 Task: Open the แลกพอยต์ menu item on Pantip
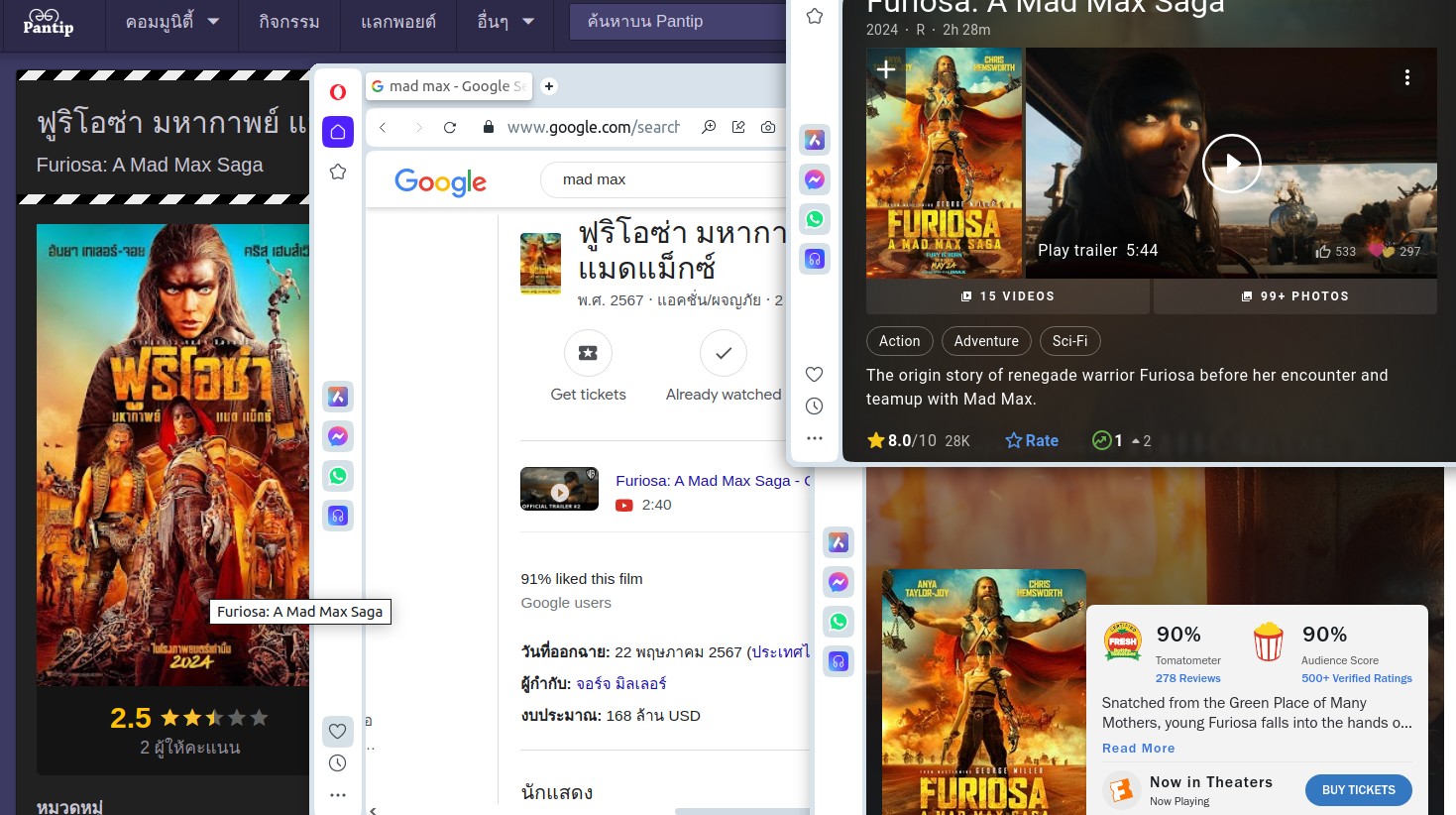pyautogui.click(x=398, y=21)
